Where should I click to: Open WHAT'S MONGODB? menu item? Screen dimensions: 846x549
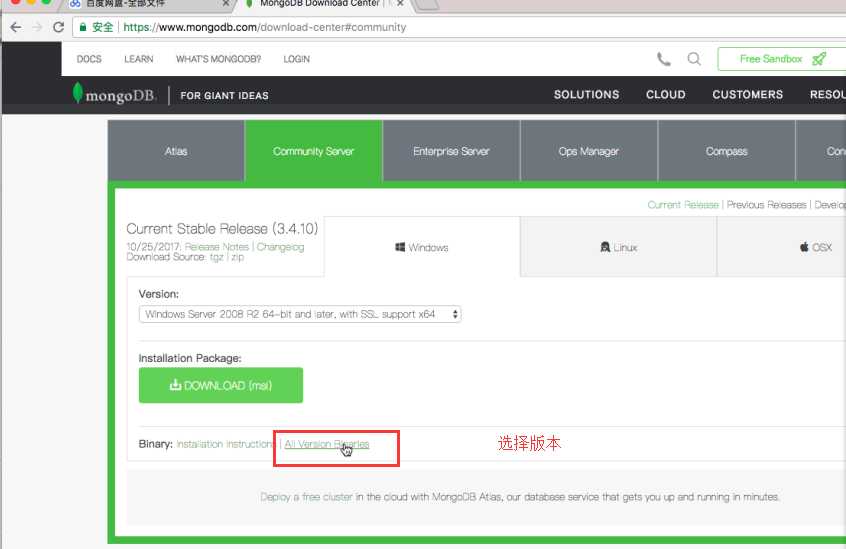pos(219,59)
